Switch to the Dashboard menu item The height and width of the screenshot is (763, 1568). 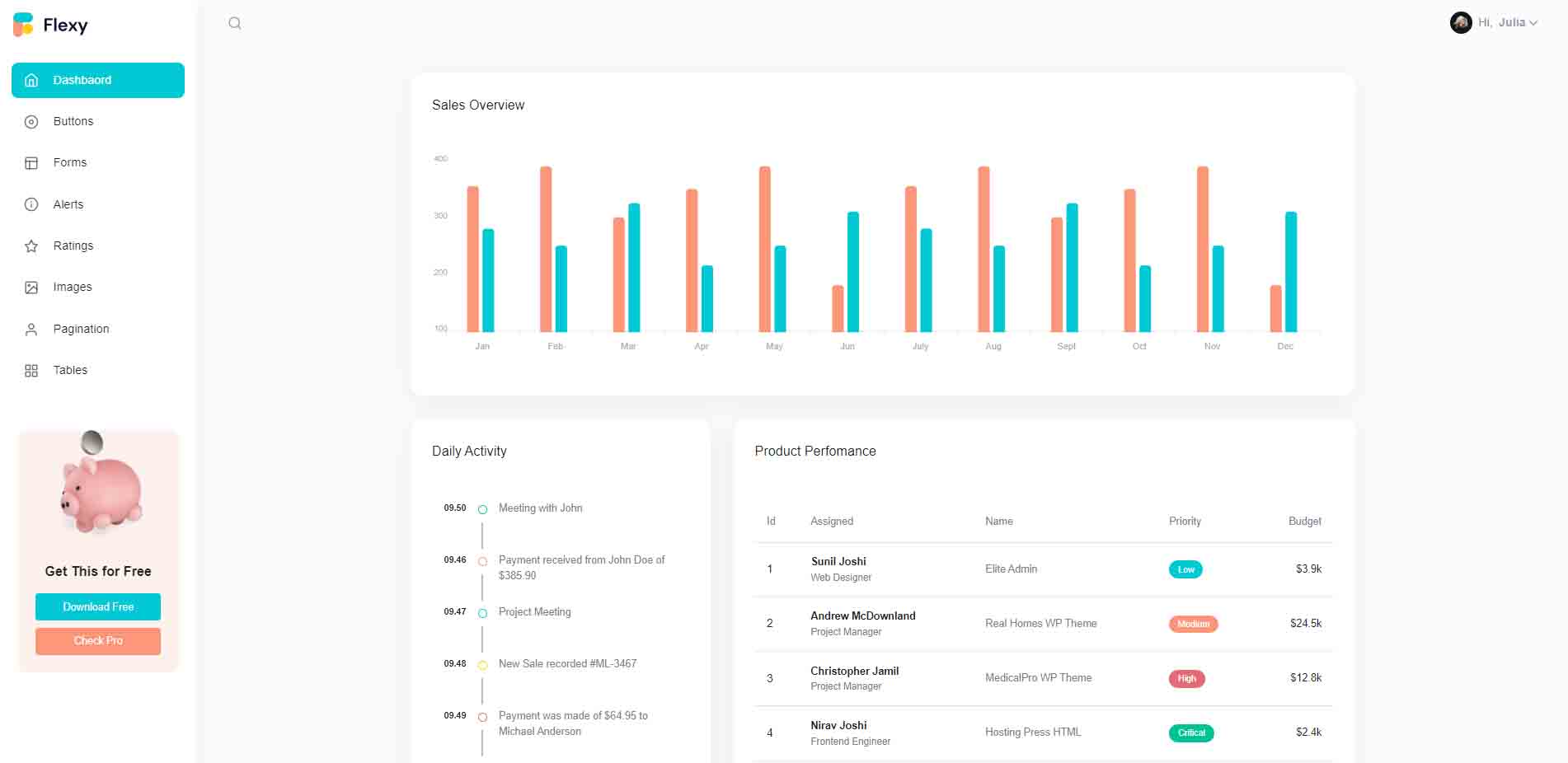point(82,80)
